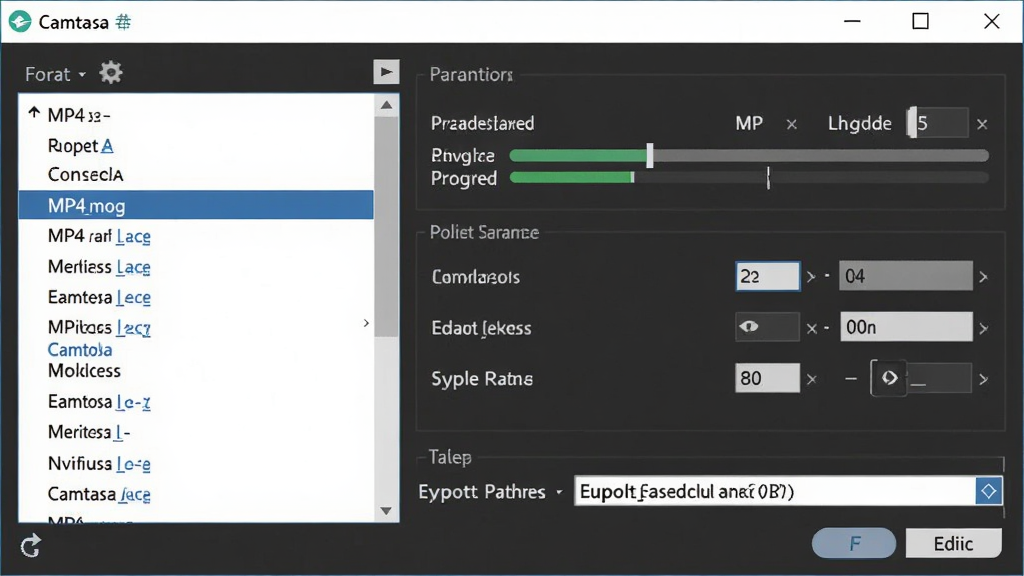Select the Camtasa lace entry
Image resolution: width=1024 pixels, height=576 pixels.
tap(99, 494)
